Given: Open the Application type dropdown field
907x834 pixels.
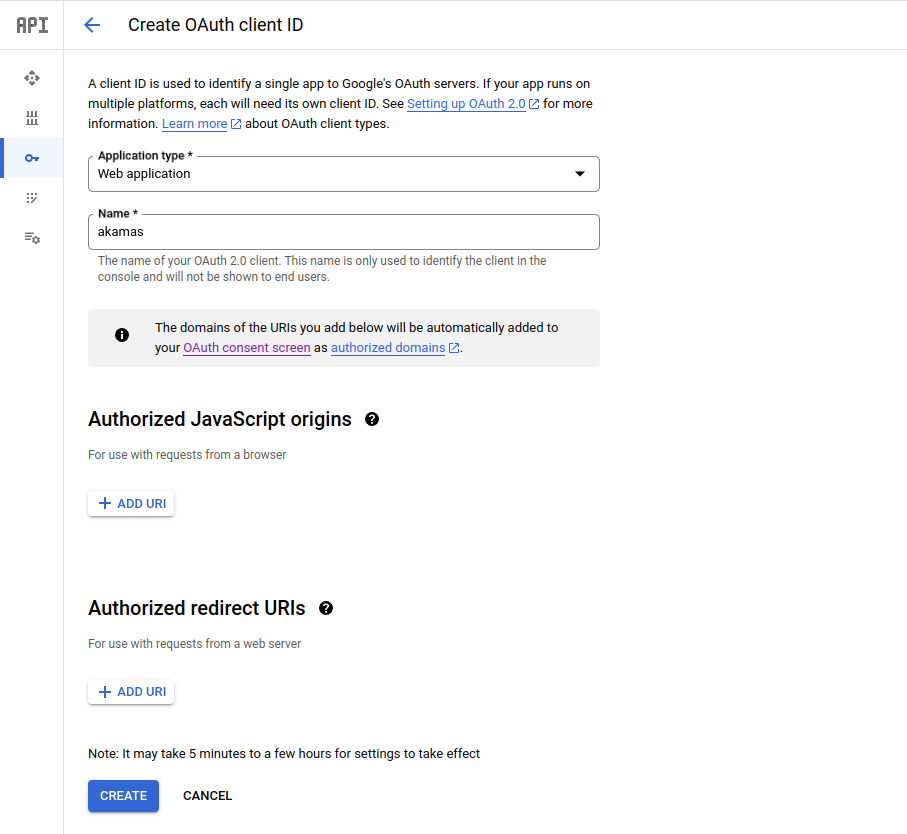Looking at the screenshot, I should click(330, 174).
